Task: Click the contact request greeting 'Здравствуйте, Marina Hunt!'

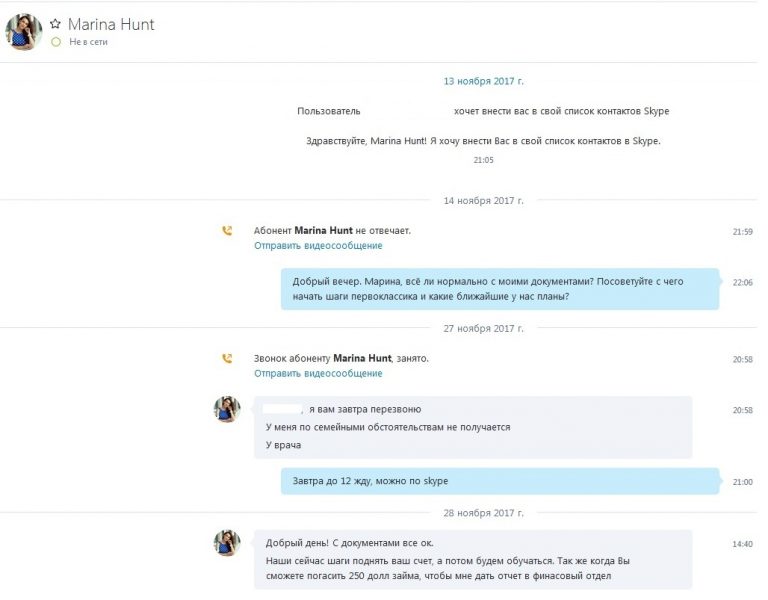Action: coord(483,141)
